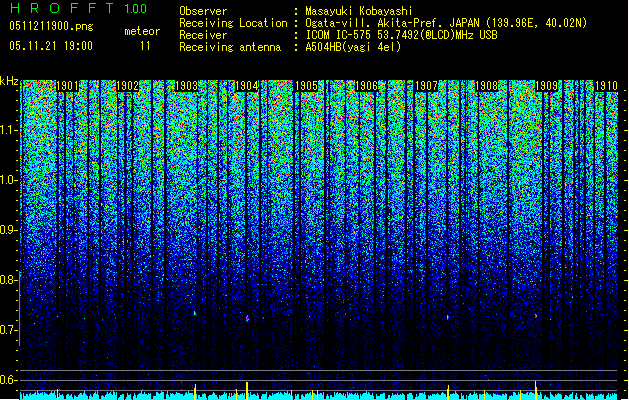629x400 pixels.
Task: Click the 0.6 frequency axis label
Action: click(8, 380)
